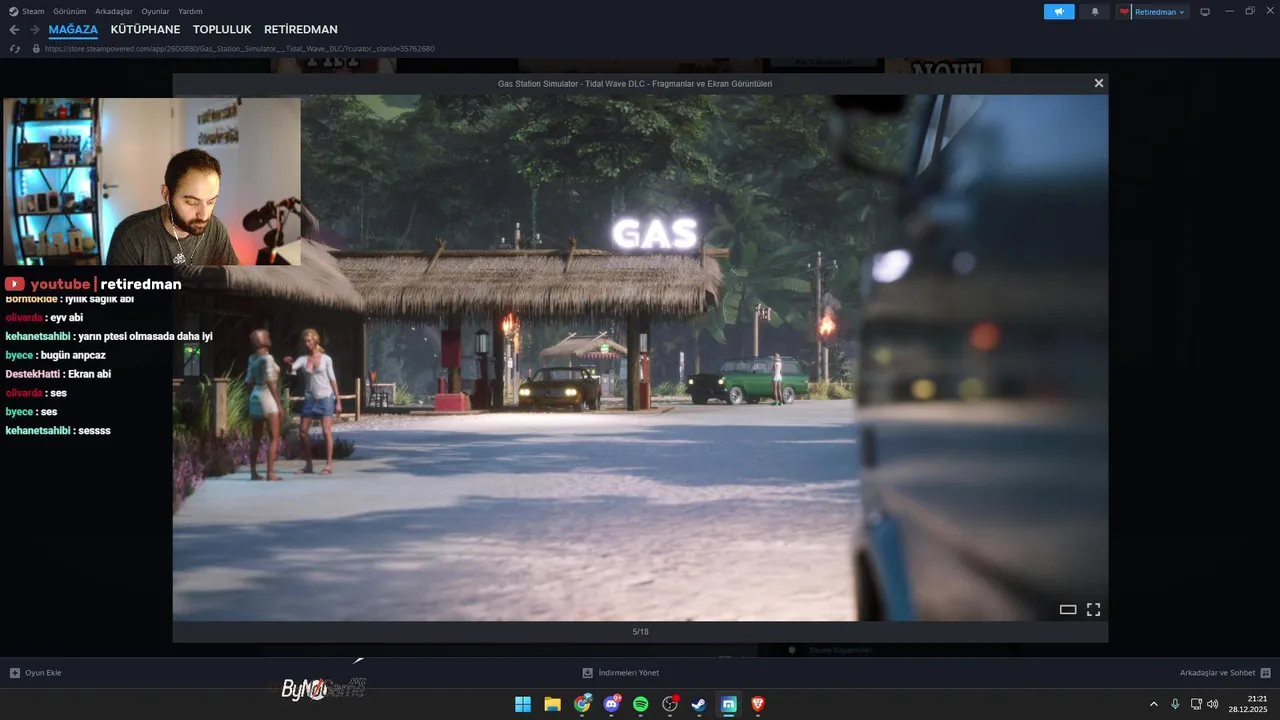Click the Retiredman avatar image

[1124, 12]
